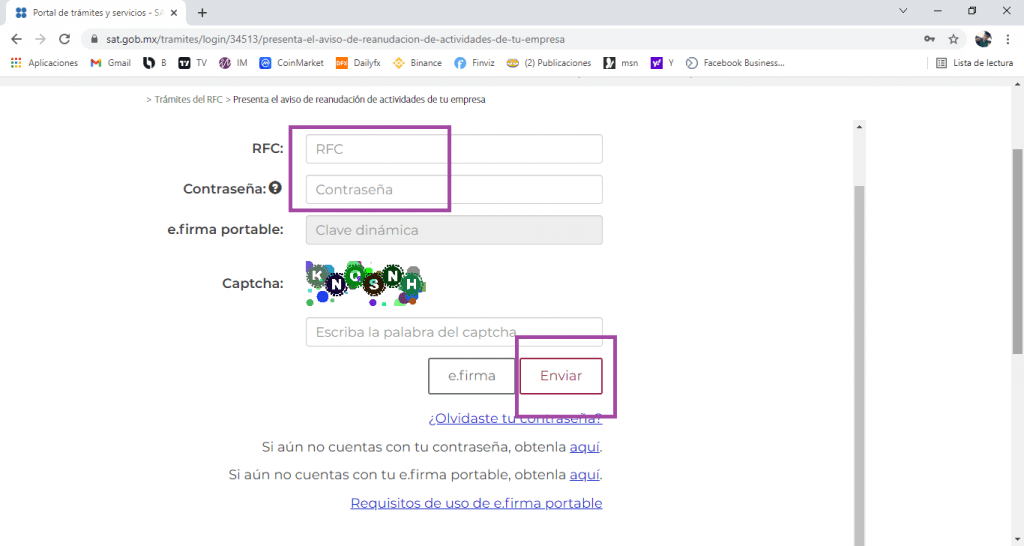Restore down the Chrome window

point(972,11)
